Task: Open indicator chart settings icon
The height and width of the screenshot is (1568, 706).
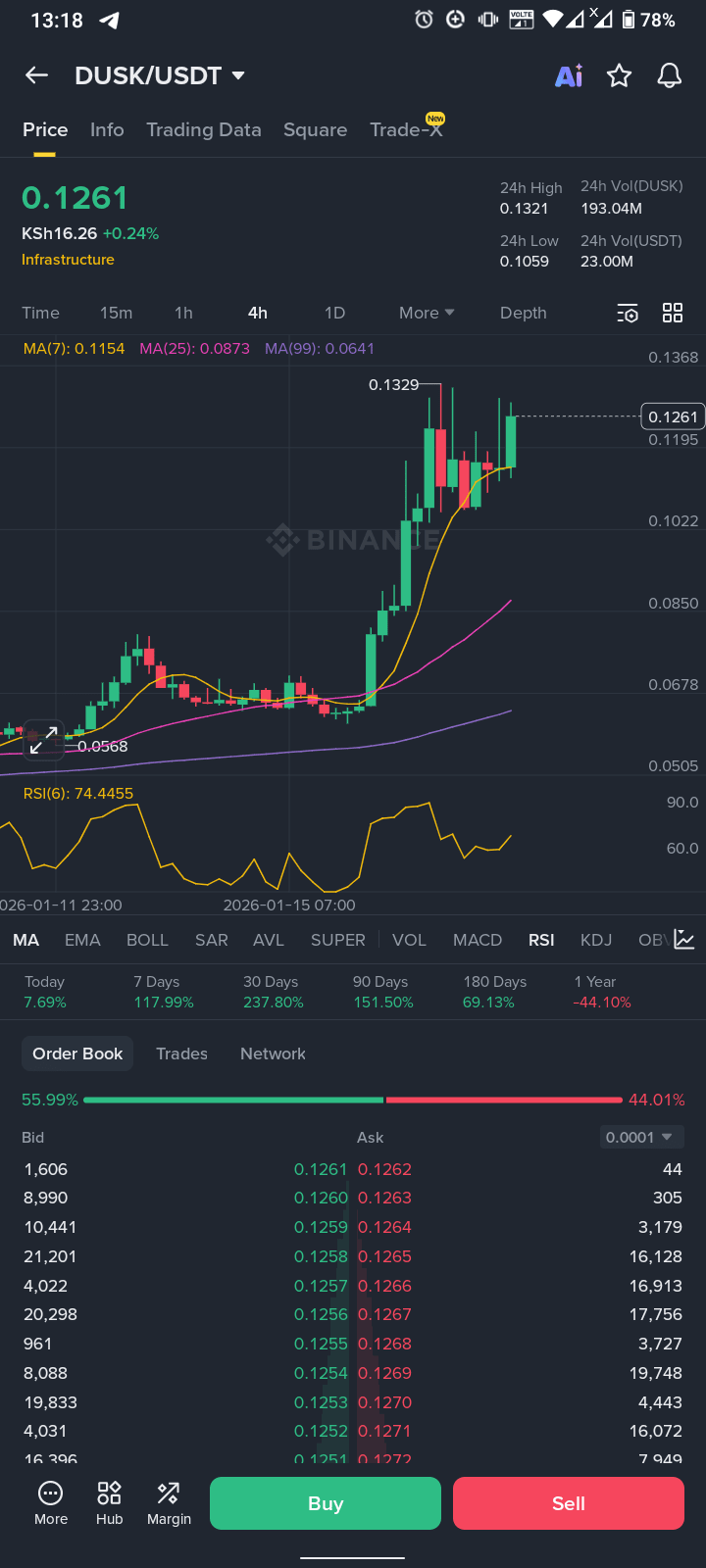Action: pyautogui.click(x=684, y=940)
